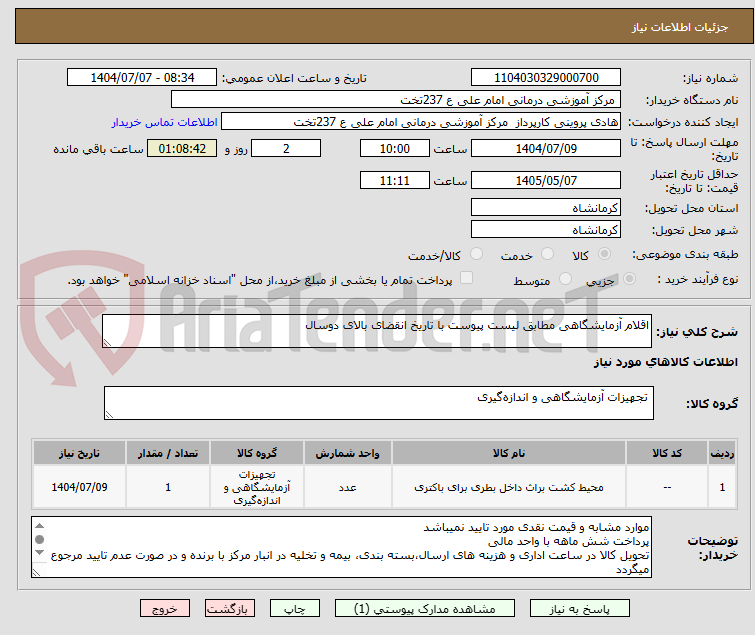
Task: Click the تاریخ نیاز column header
Action: click(x=79, y=453)
